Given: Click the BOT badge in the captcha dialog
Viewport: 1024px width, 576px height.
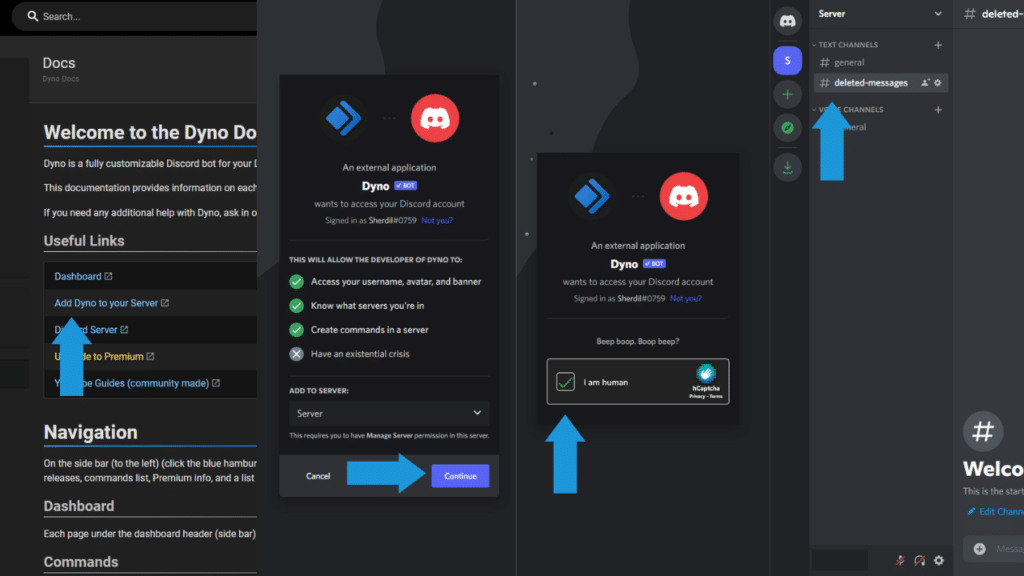Looking at the screenshot, I should click(x=654, y=264).
